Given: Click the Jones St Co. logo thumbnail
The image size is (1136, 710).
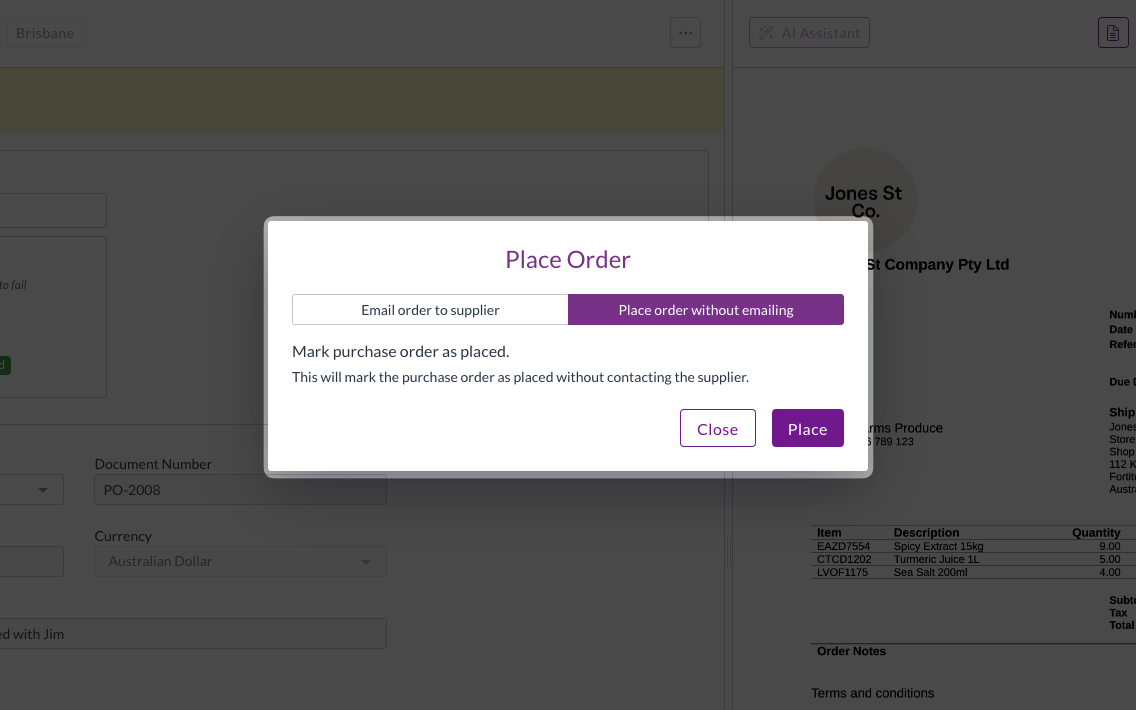Looking at the screenshot, I should (x=864, y=201).
